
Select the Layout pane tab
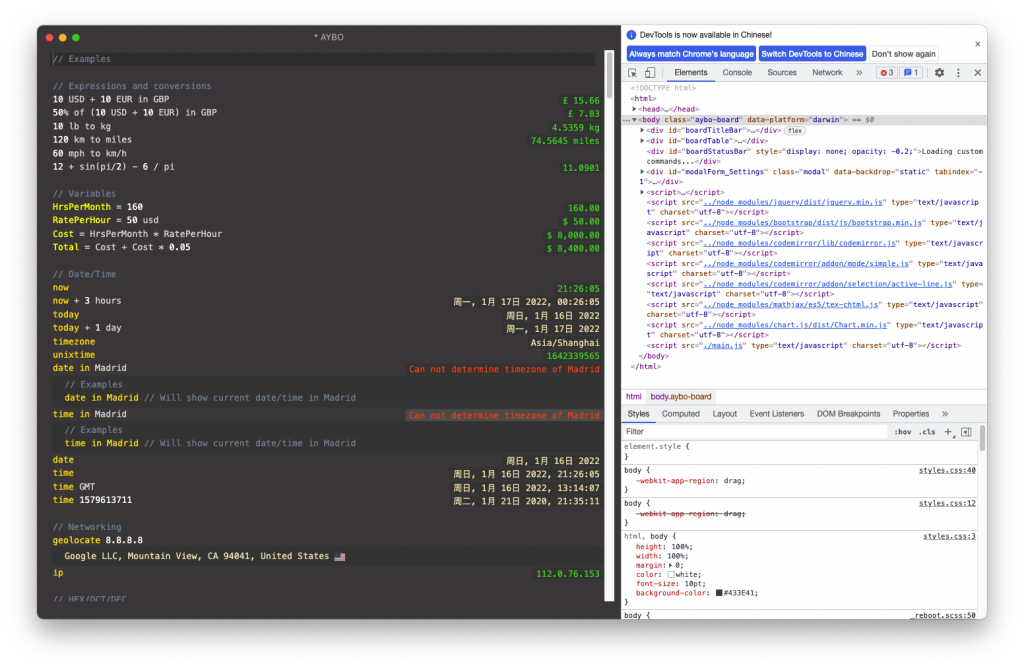[x=724, y=414]
